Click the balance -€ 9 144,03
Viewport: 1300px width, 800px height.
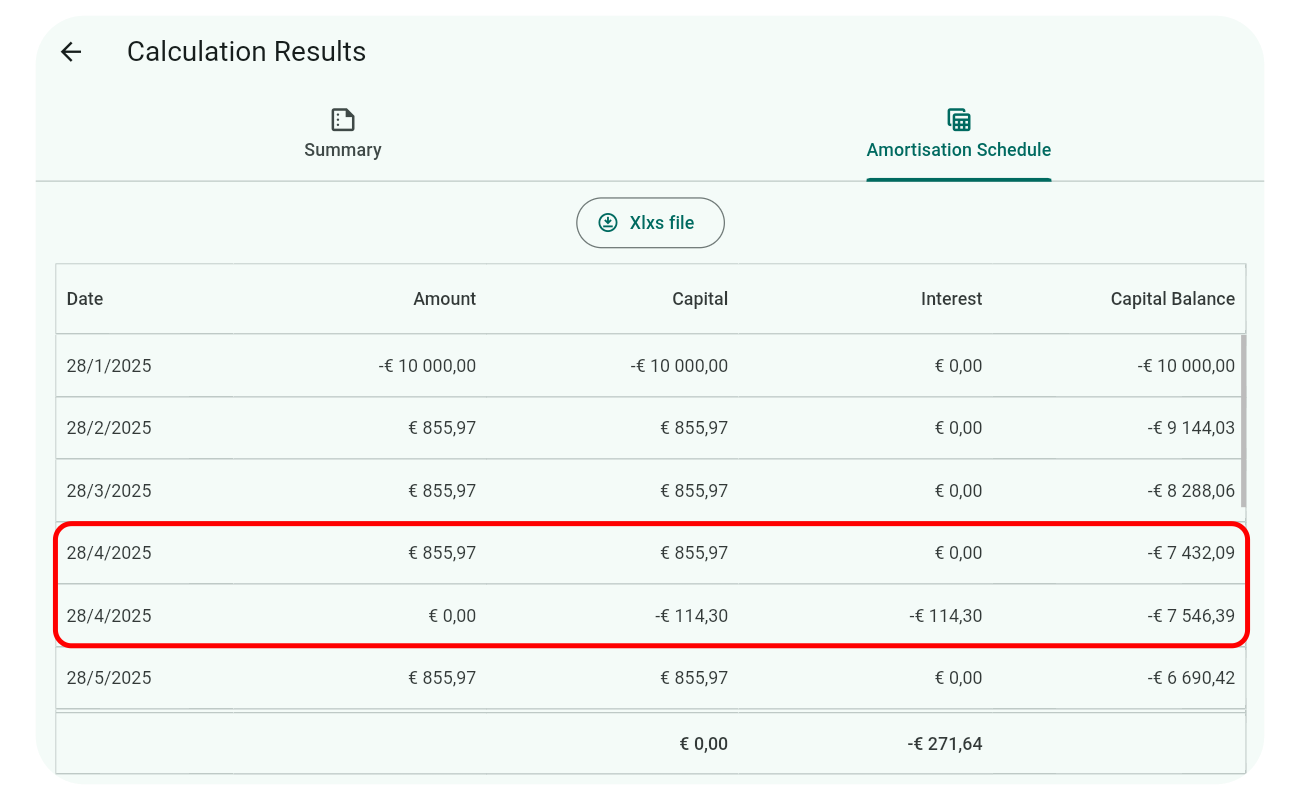click(1191, 428)
